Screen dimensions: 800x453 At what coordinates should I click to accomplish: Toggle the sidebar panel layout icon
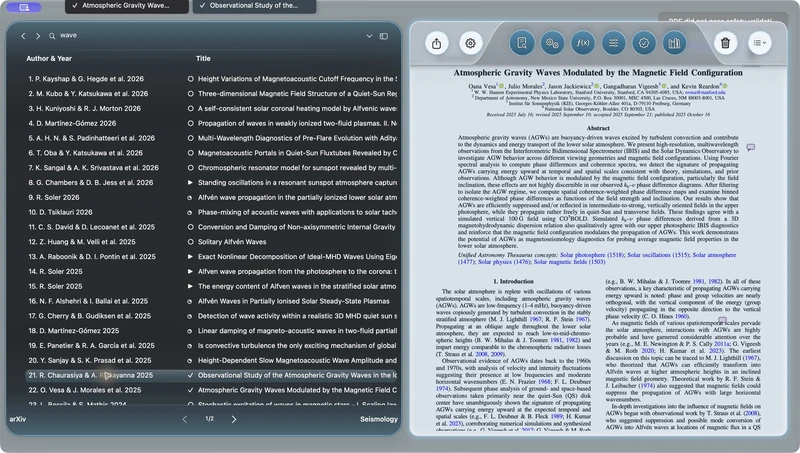[384, 36]
